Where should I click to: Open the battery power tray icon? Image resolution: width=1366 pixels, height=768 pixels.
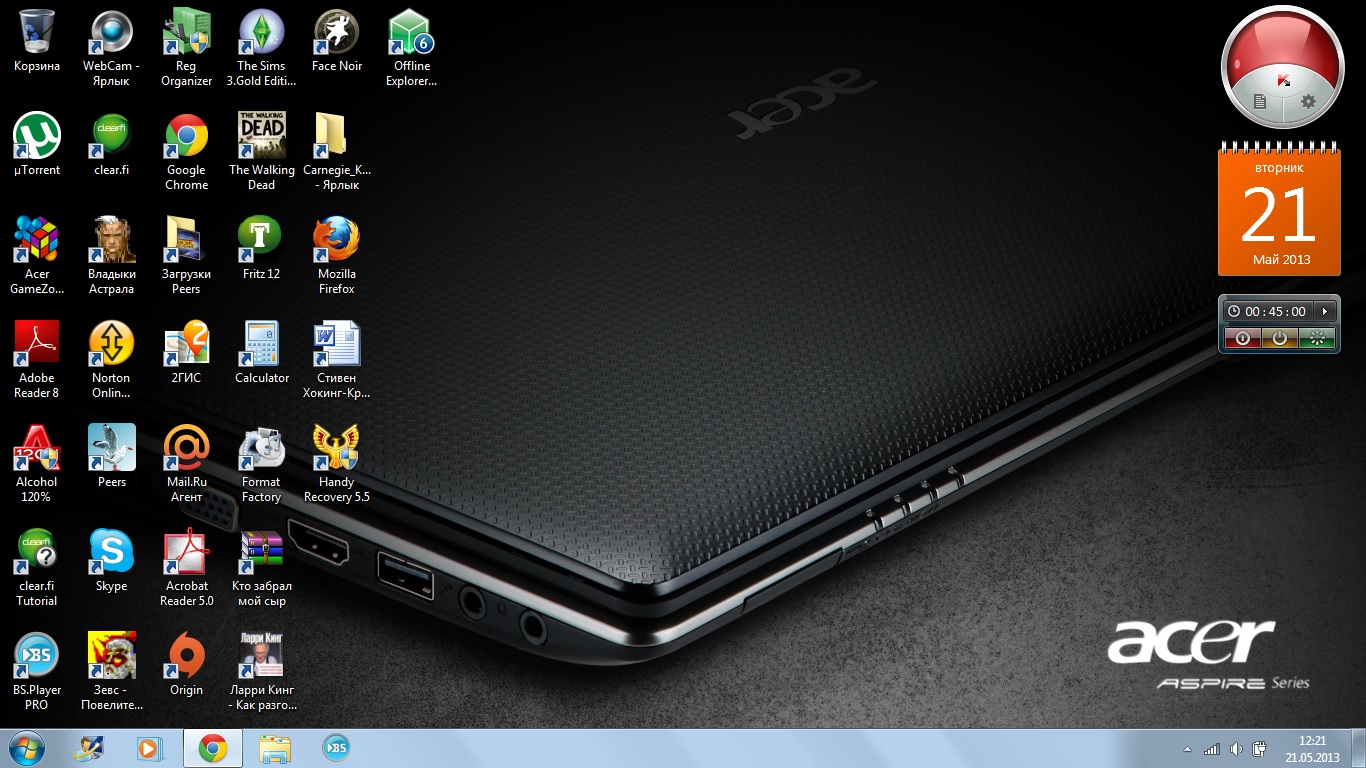(1260, 749)
